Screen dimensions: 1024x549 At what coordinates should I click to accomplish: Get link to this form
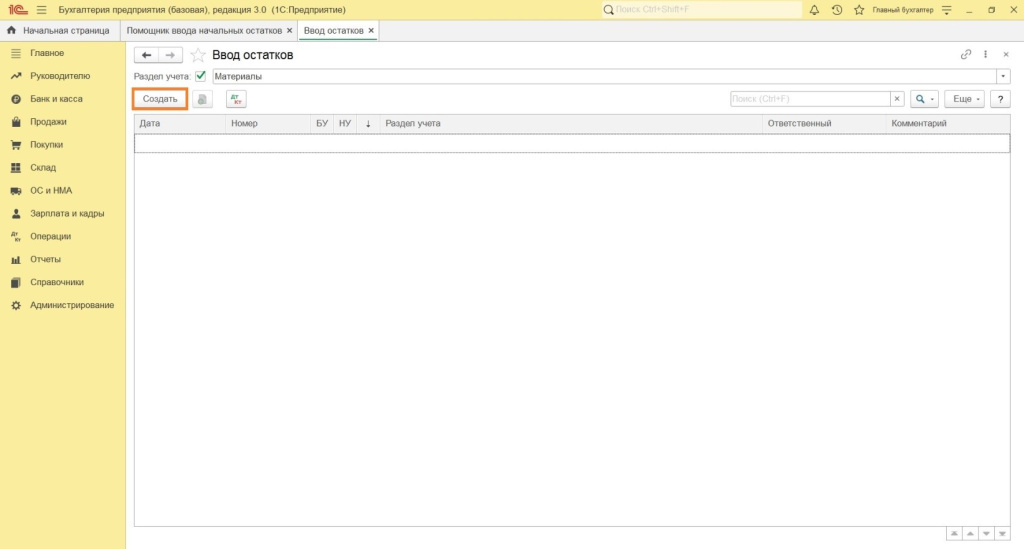pyautogui.click(x=965, y=55)
